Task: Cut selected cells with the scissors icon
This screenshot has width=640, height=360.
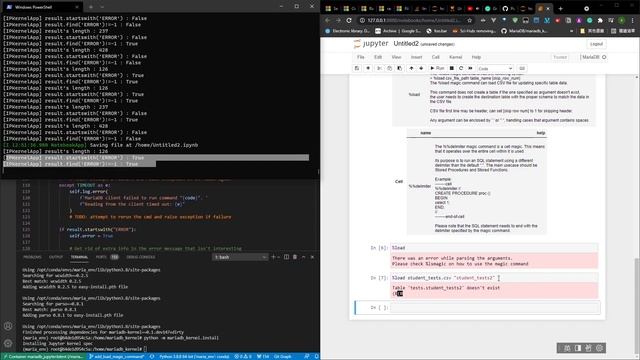Action: pos(379,68)
